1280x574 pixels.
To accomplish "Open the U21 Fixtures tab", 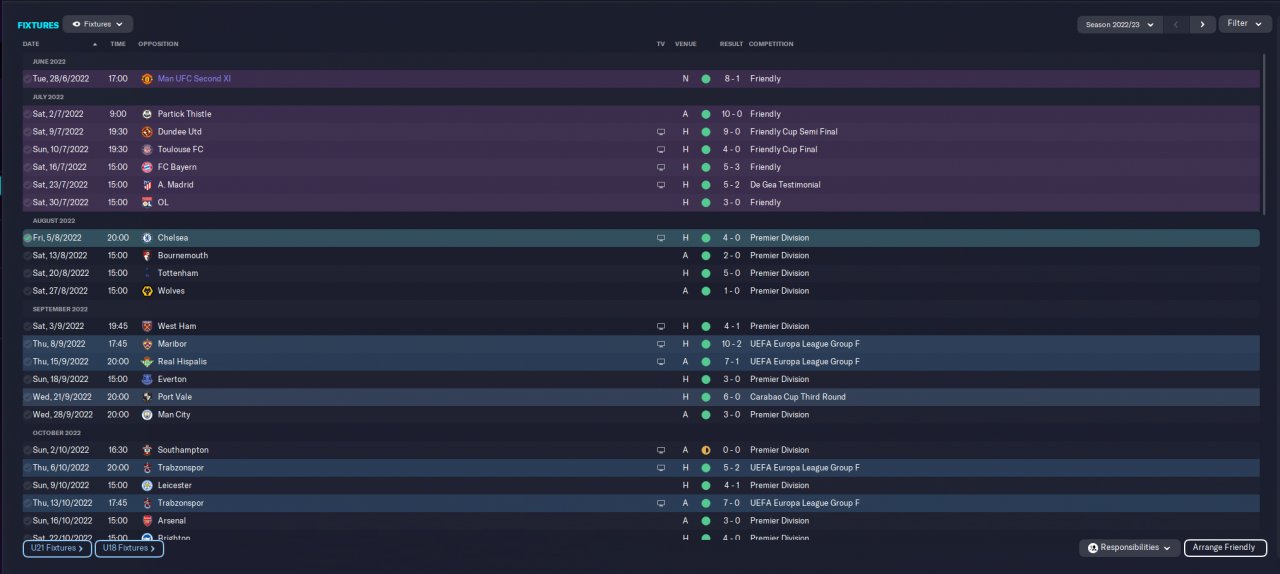I will point(57,548).
